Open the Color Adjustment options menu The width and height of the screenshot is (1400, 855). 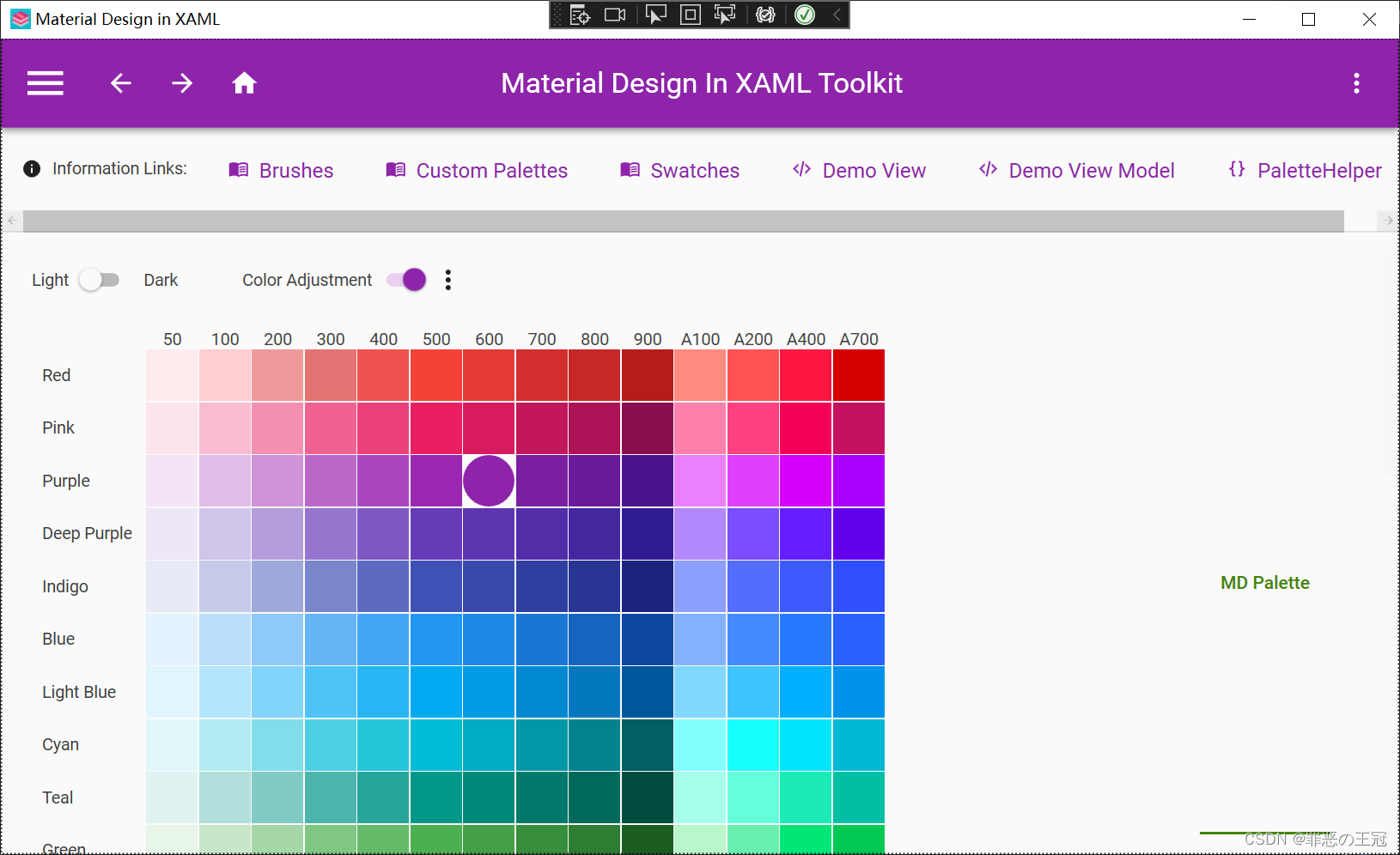click(x=447, y=280)
